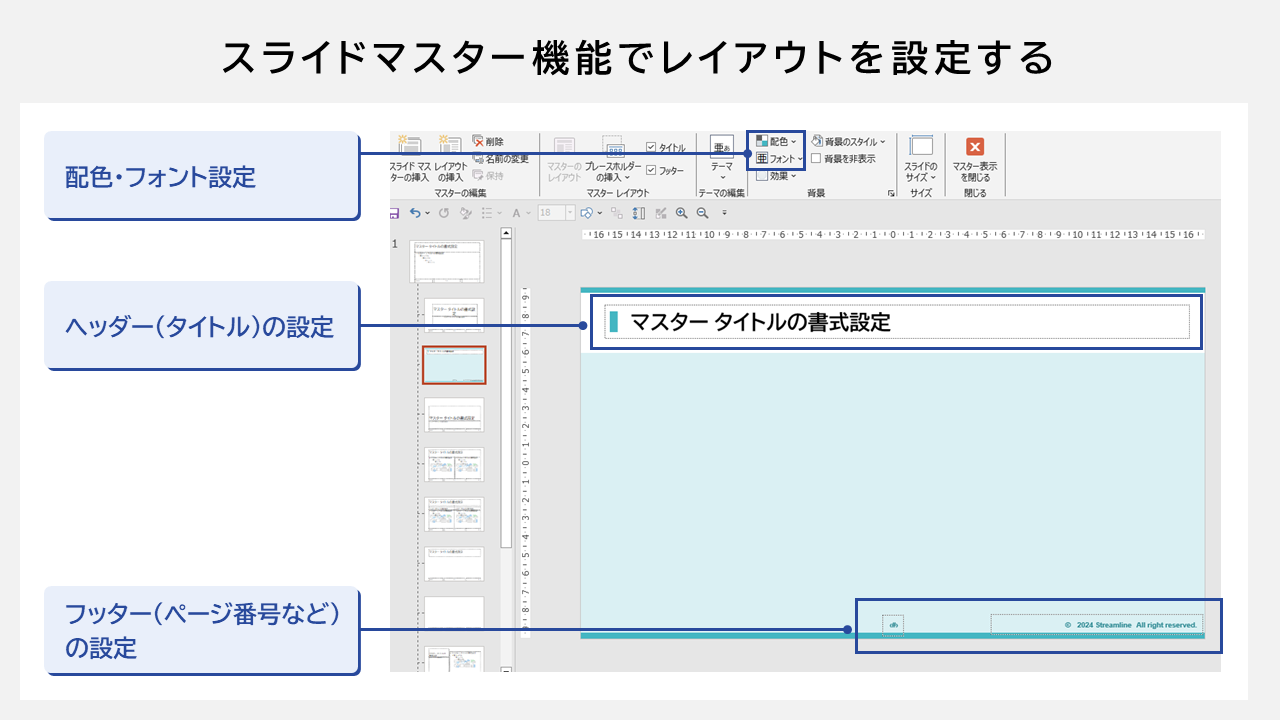
Task: Open プレースホルダーの挿入 dropdown
Action: tap(613, 158)
